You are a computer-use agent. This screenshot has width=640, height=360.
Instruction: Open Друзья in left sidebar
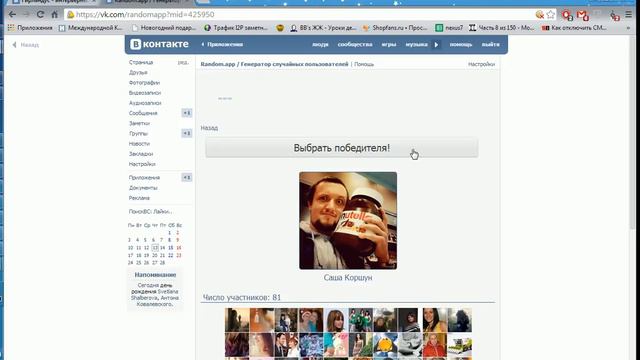(x=138, y=73)
